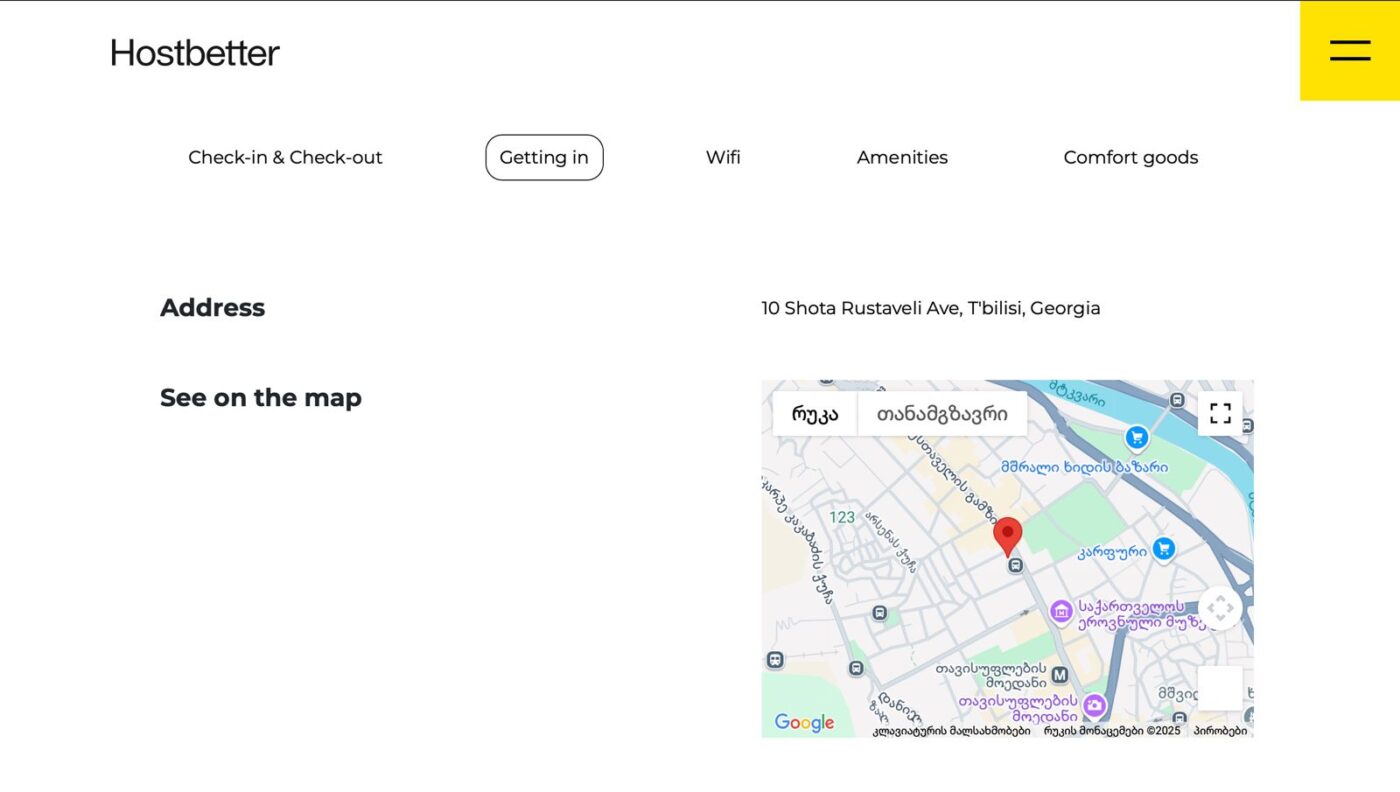Select the purple Liberty Square camera marker
The image size is (1400, 792).
(1095, 705)
